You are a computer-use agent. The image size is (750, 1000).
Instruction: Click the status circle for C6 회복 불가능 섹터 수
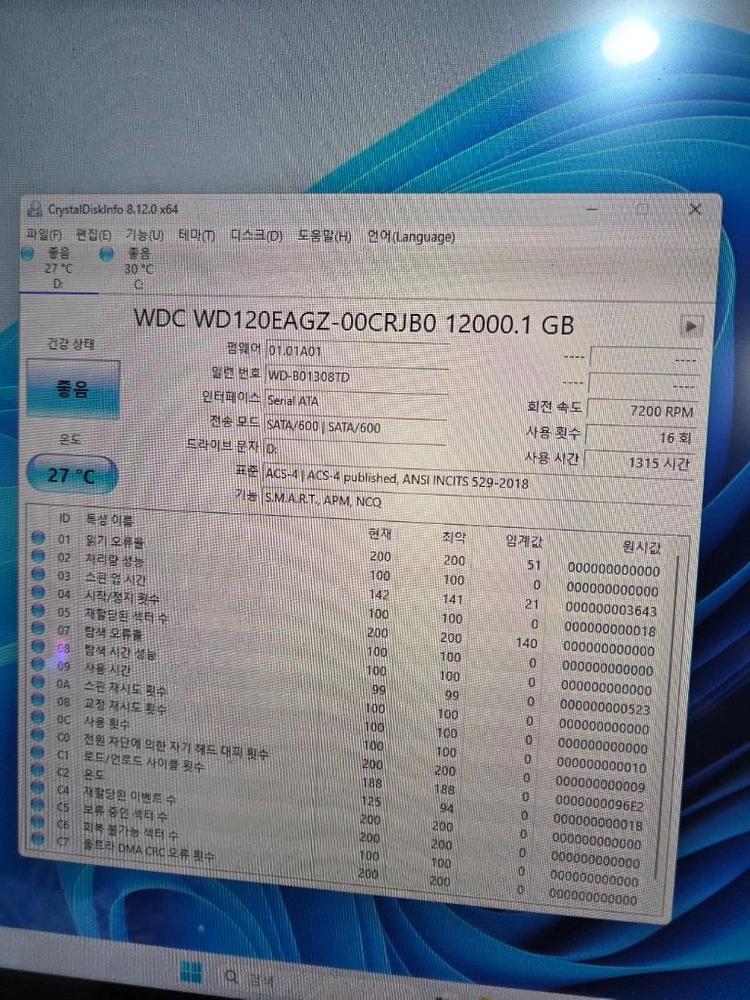tap(38, 823)
